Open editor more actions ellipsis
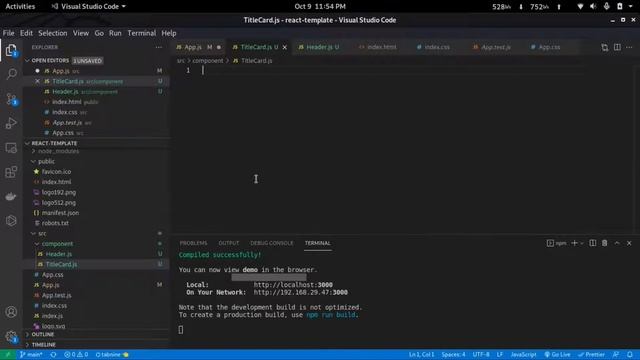Image resolution: width=640 pixels, height=360 pixels. click(x=629, y=47)
